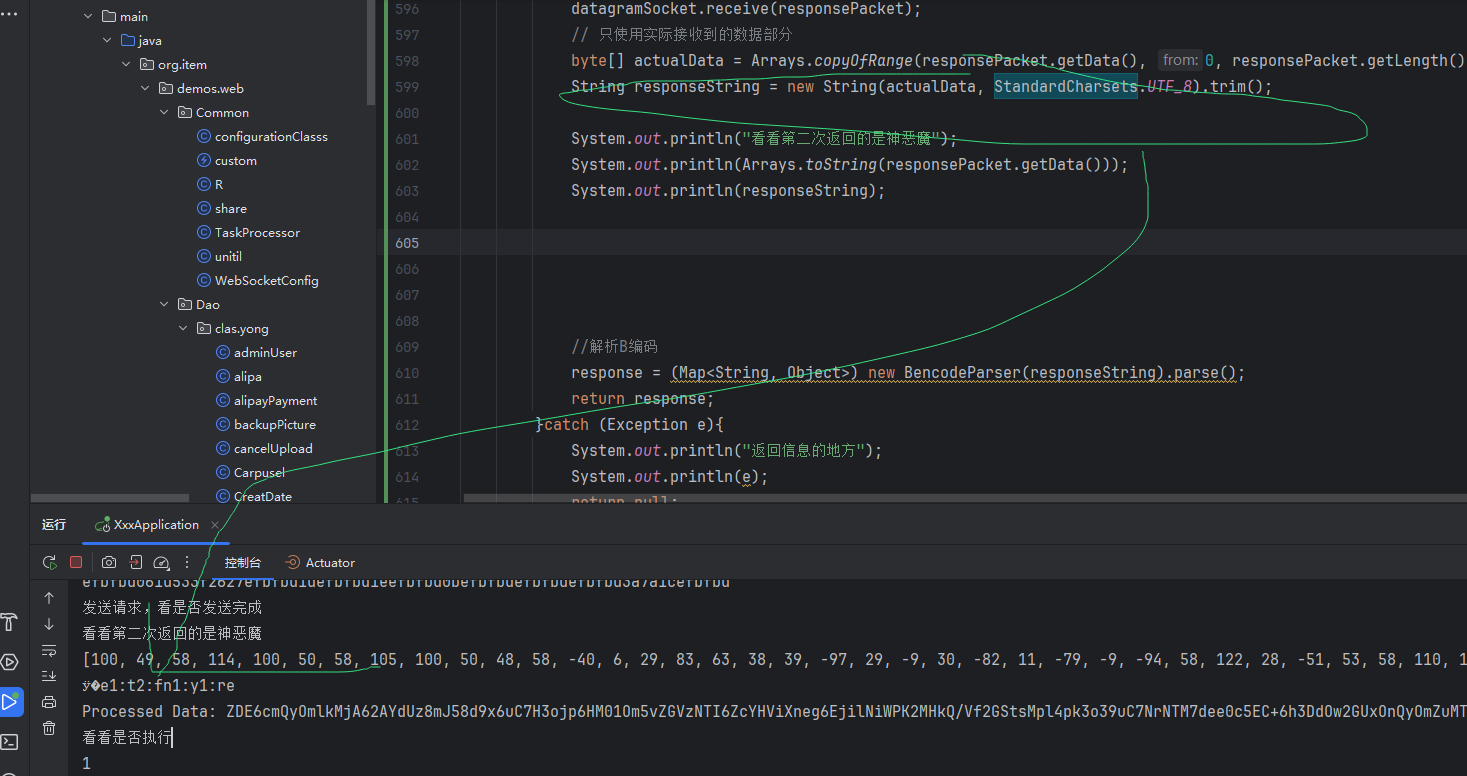Toggle the Run tool window button

pos(9,702)
